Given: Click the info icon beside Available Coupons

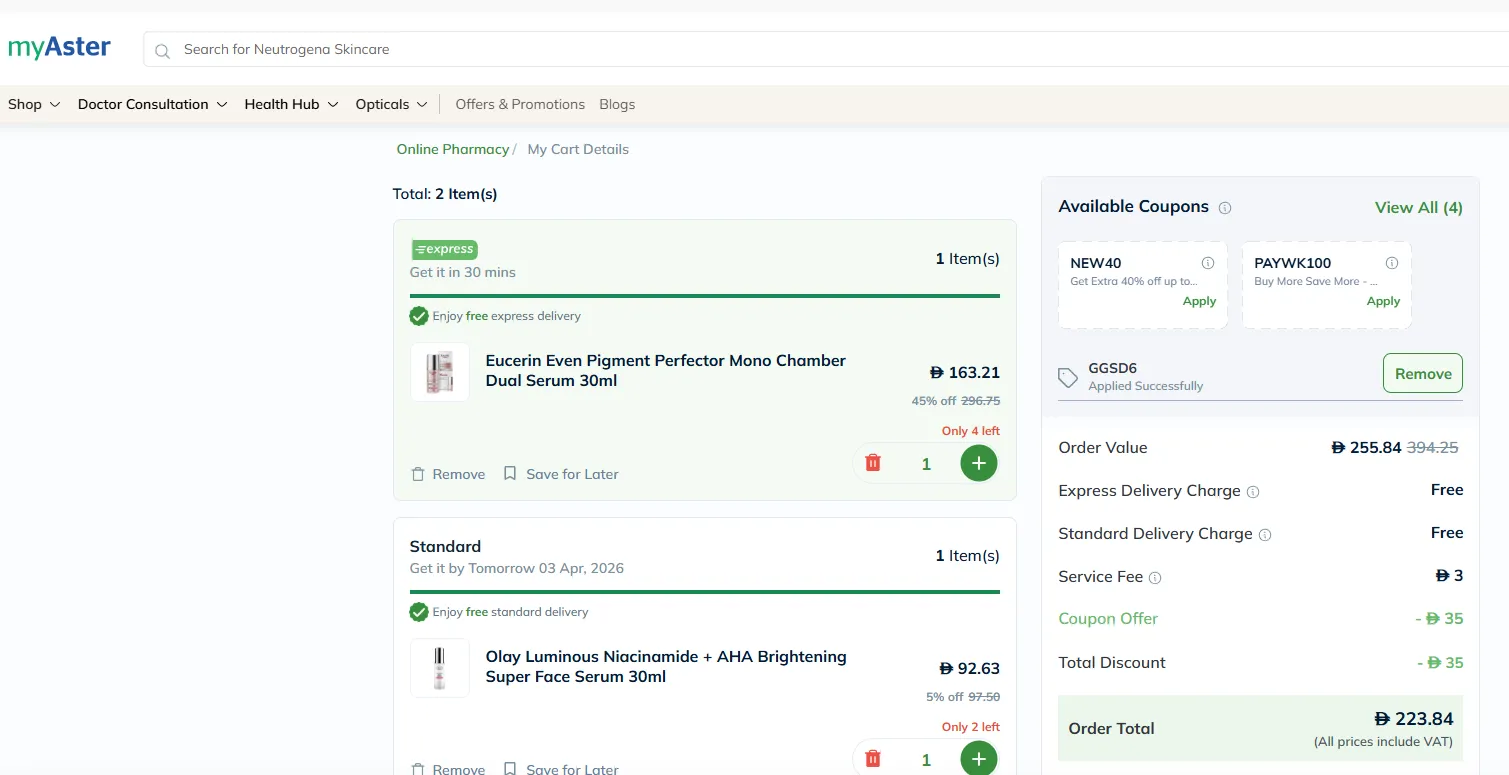Looking at the screenshot, I should (x=1225, y=208).
